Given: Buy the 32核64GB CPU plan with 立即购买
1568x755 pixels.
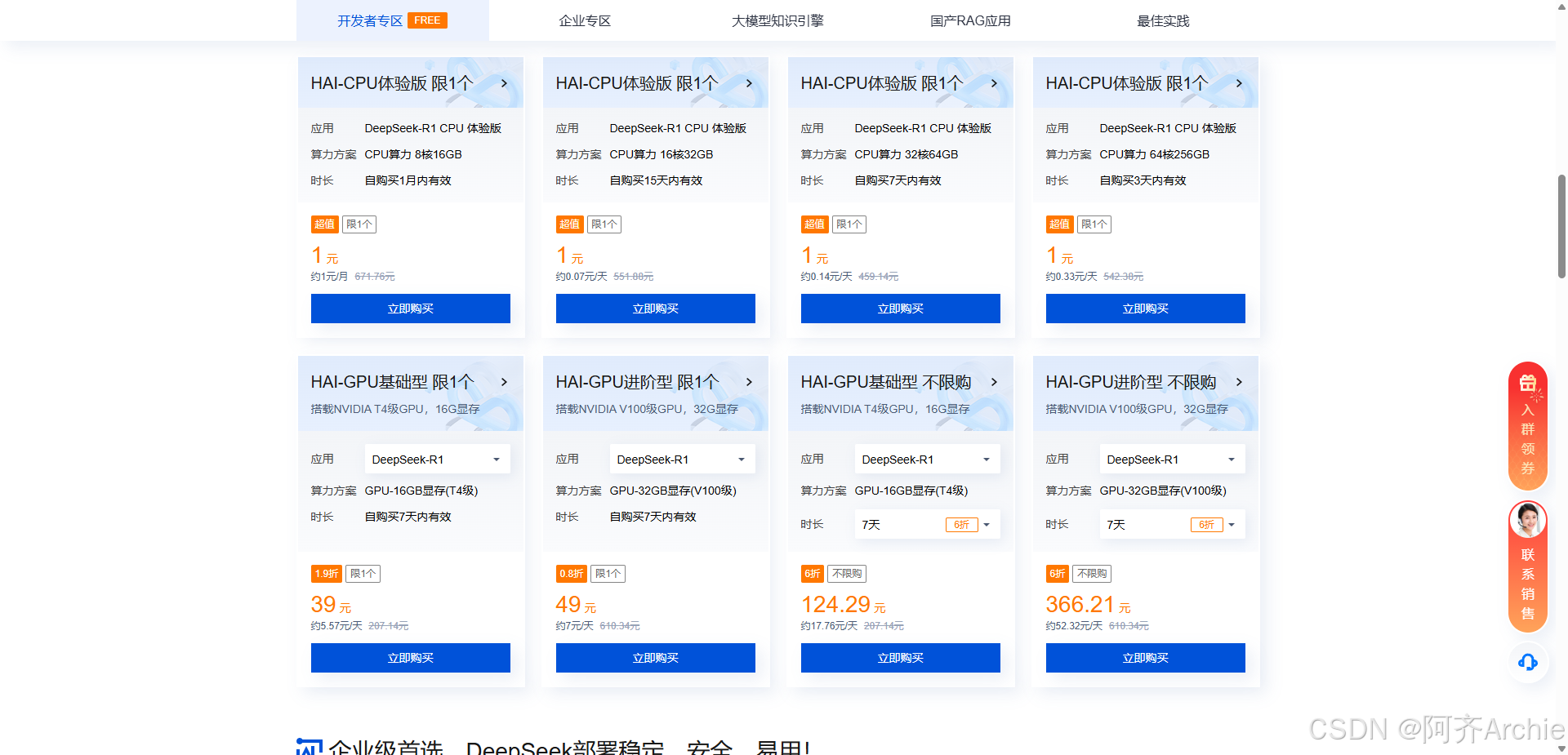Looking at the screenshot, I should [x=901, y=309].
